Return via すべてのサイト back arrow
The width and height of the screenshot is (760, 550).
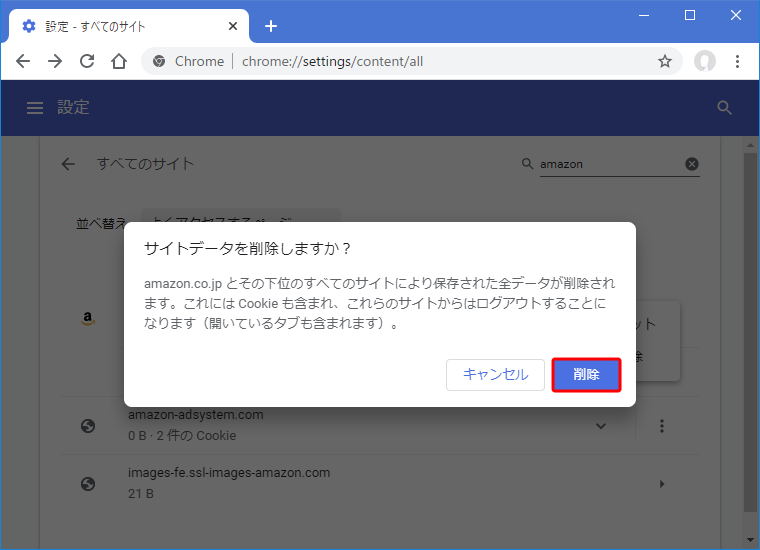(68, 164)
